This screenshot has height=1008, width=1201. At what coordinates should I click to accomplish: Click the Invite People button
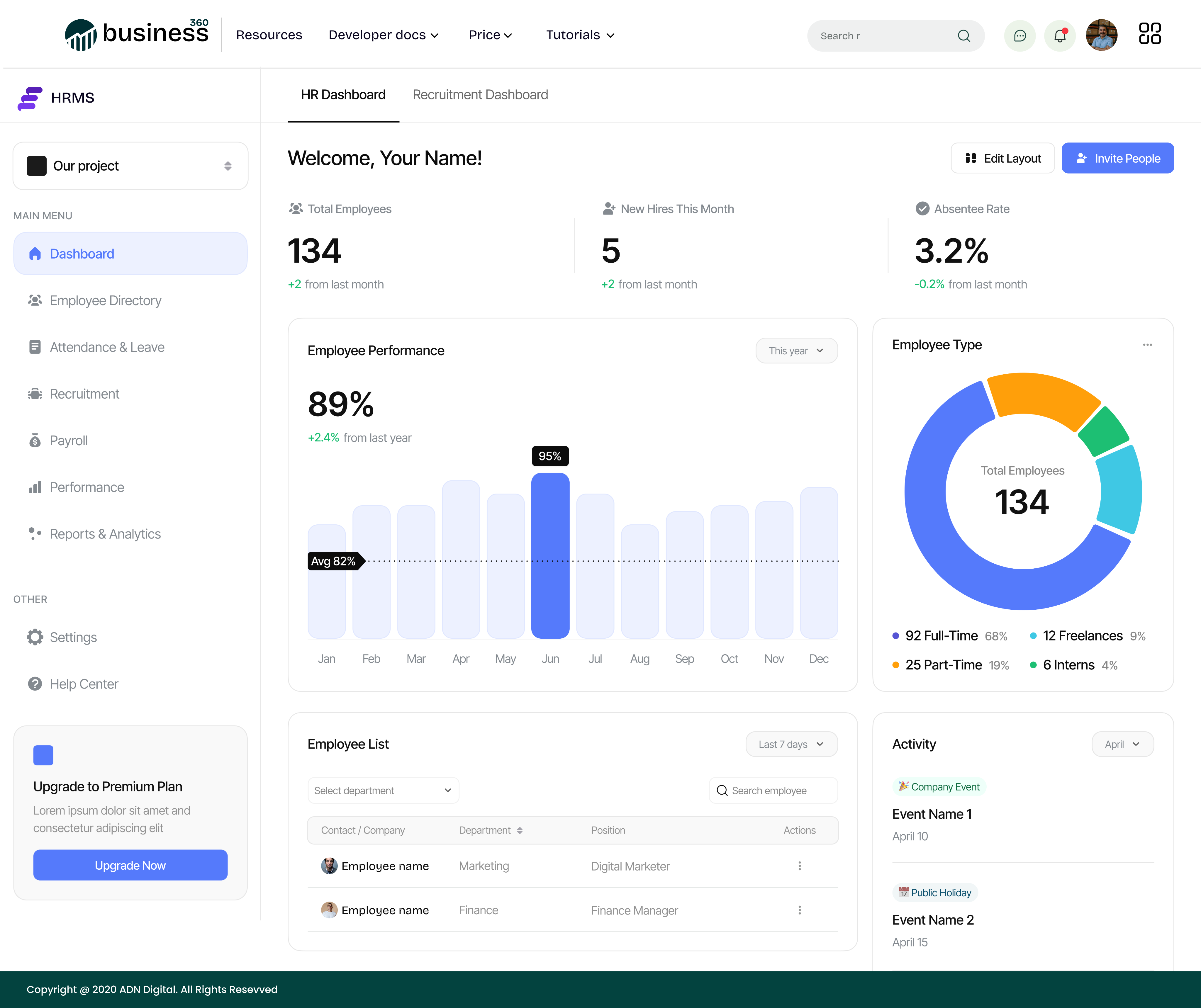(x=1117, y=158)
